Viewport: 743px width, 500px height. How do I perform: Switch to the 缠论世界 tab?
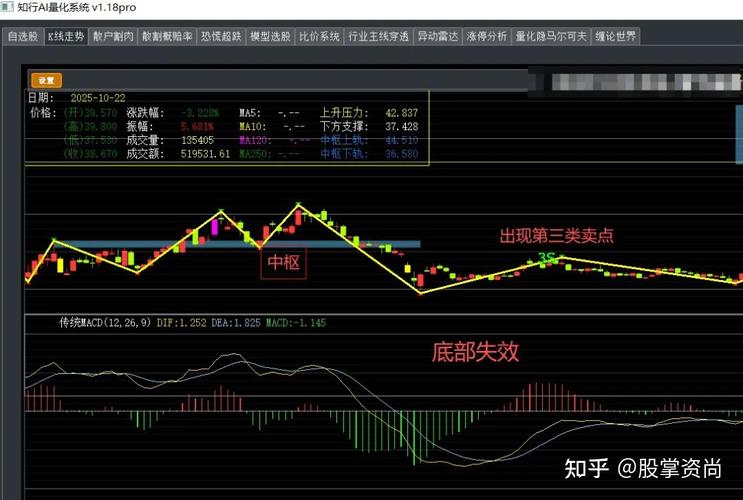[616, 36]
